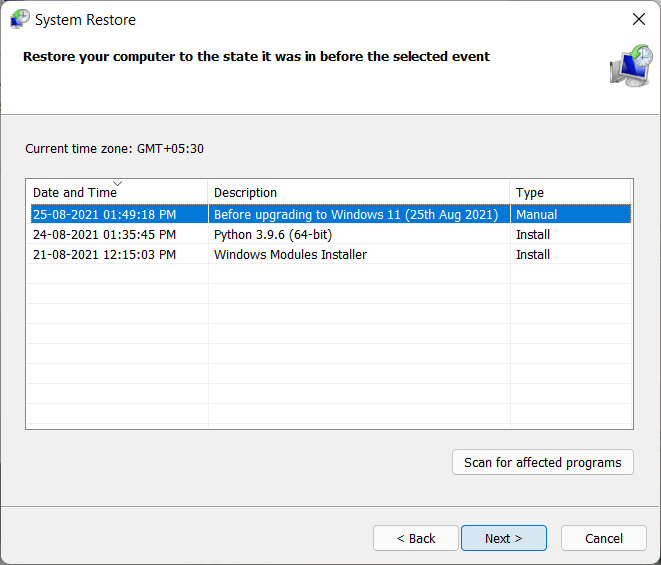This screenshot has width=661, height=565.
Task: Click the Current time zone GMT+05:30 text
Action: [114, 148]
